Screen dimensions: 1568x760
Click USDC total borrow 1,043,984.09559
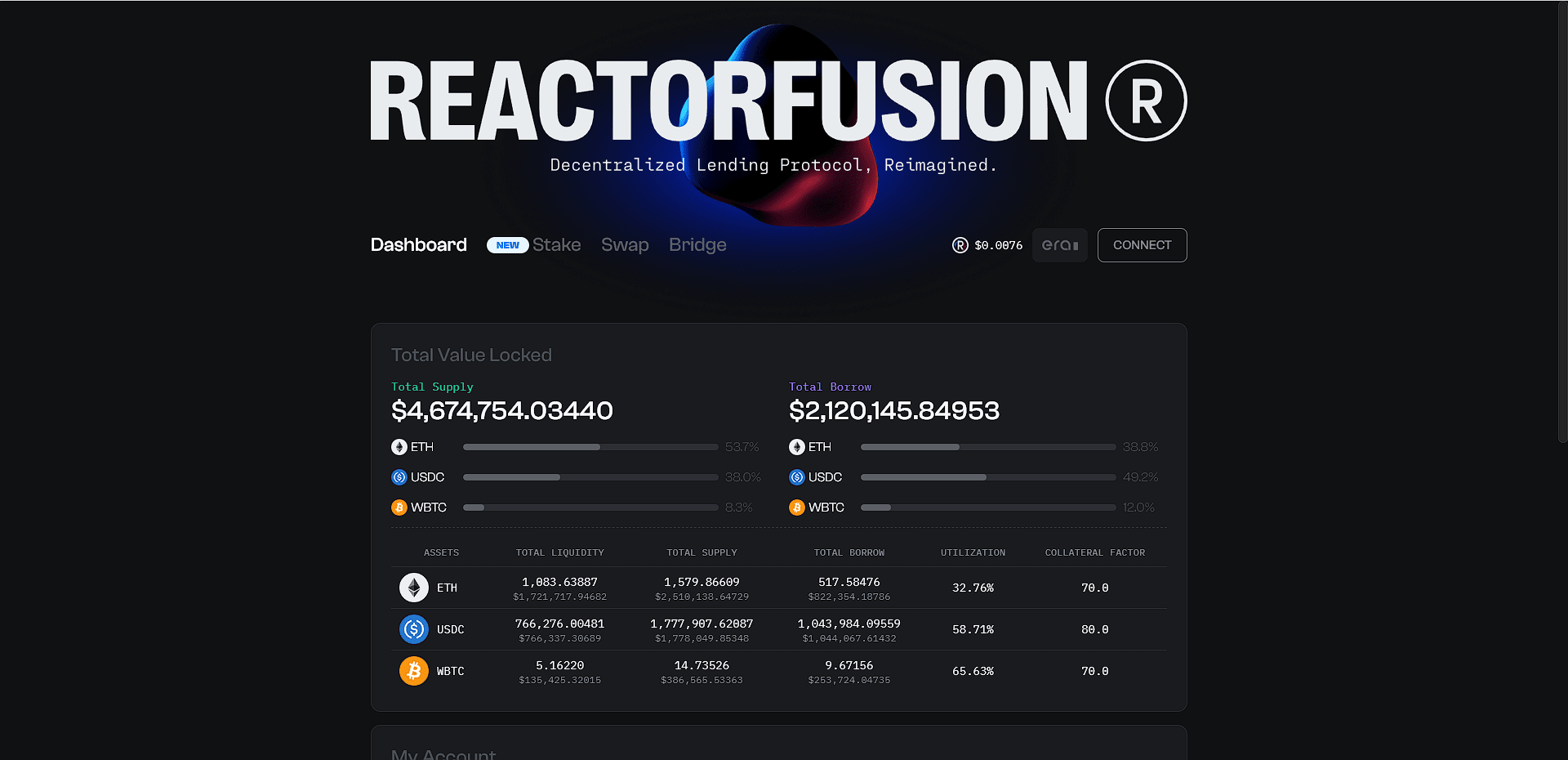coord(849,624)
